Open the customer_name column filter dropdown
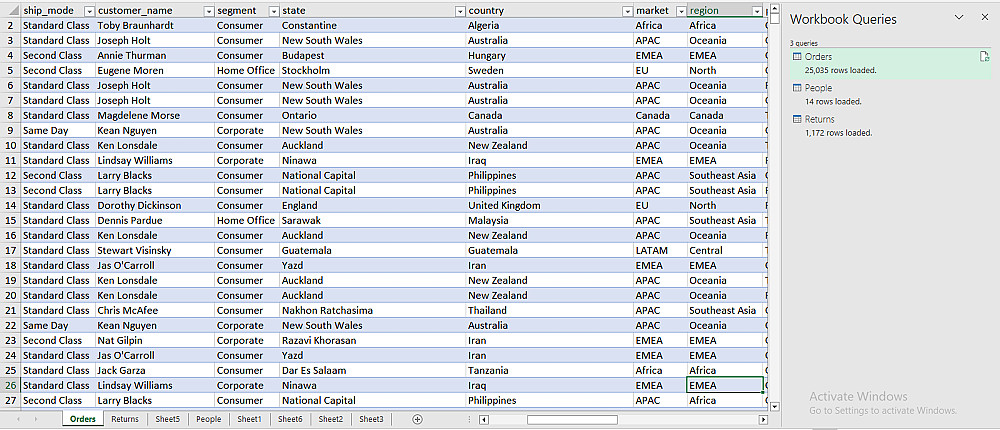Screen dimensions: 1000x430 pyautogui.click(x=208, y=11)
